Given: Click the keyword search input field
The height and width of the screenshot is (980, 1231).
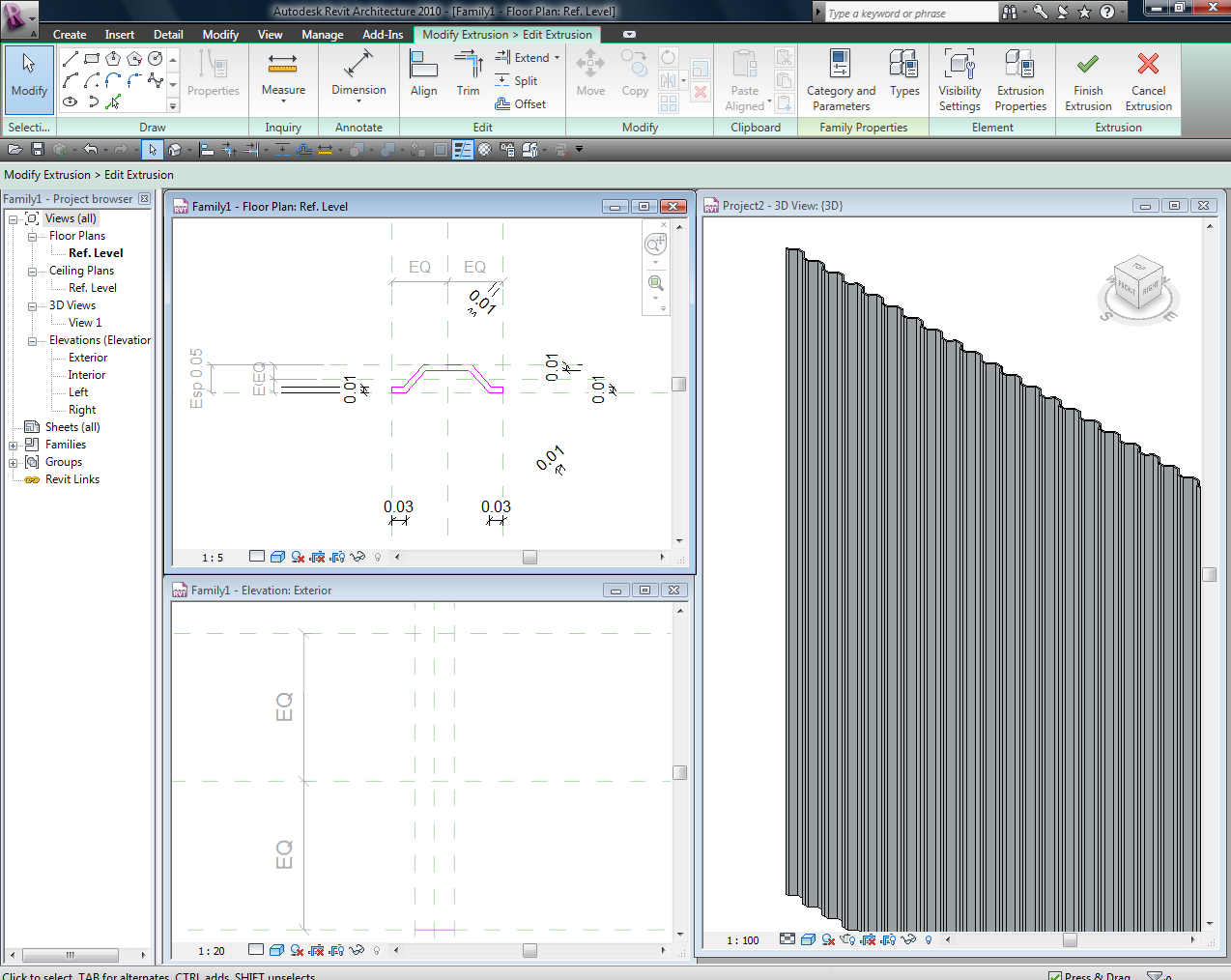Looking at the screenshot, I should (x=908, y=14).
